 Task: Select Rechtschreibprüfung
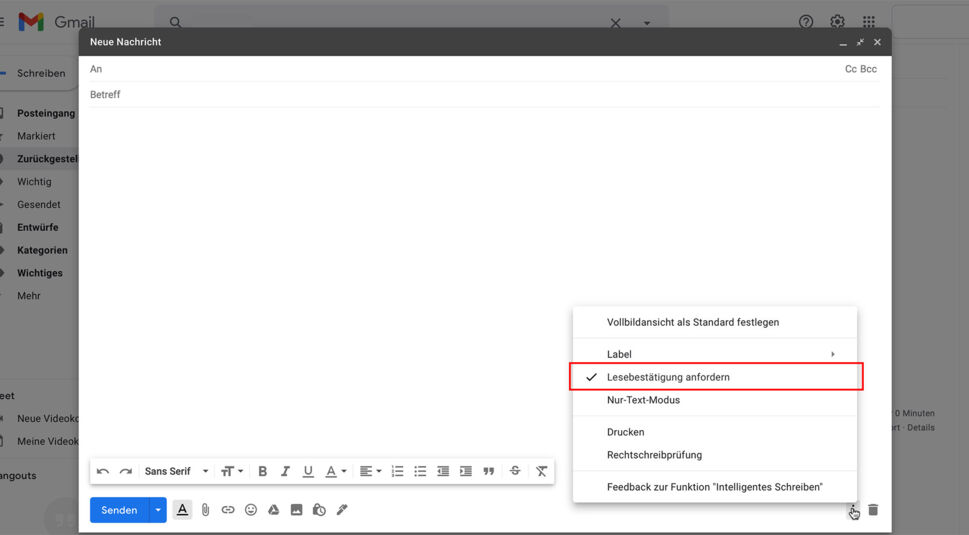(x=715, y=455)
